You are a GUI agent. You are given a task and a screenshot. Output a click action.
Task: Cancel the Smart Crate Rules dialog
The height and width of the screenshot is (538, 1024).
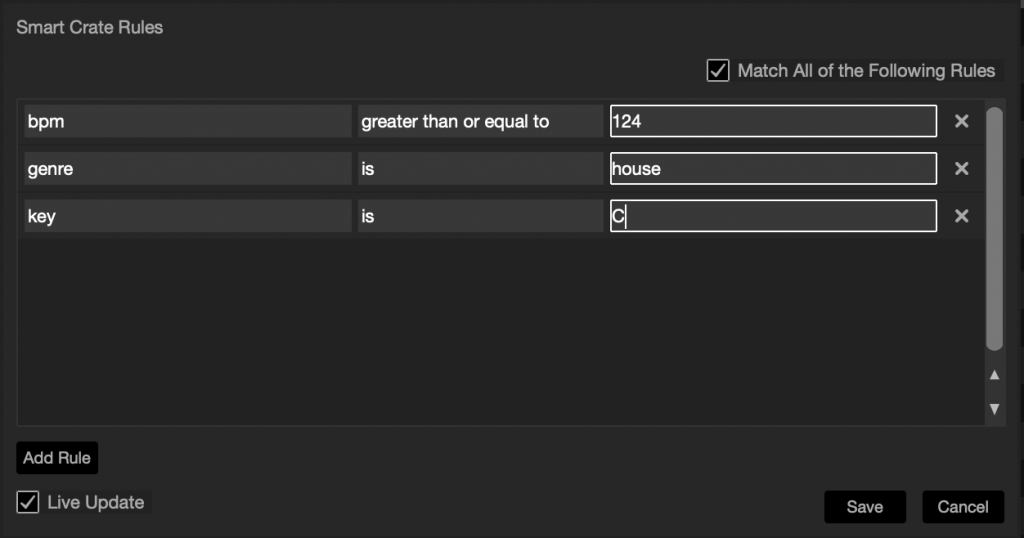coord(962,507)
